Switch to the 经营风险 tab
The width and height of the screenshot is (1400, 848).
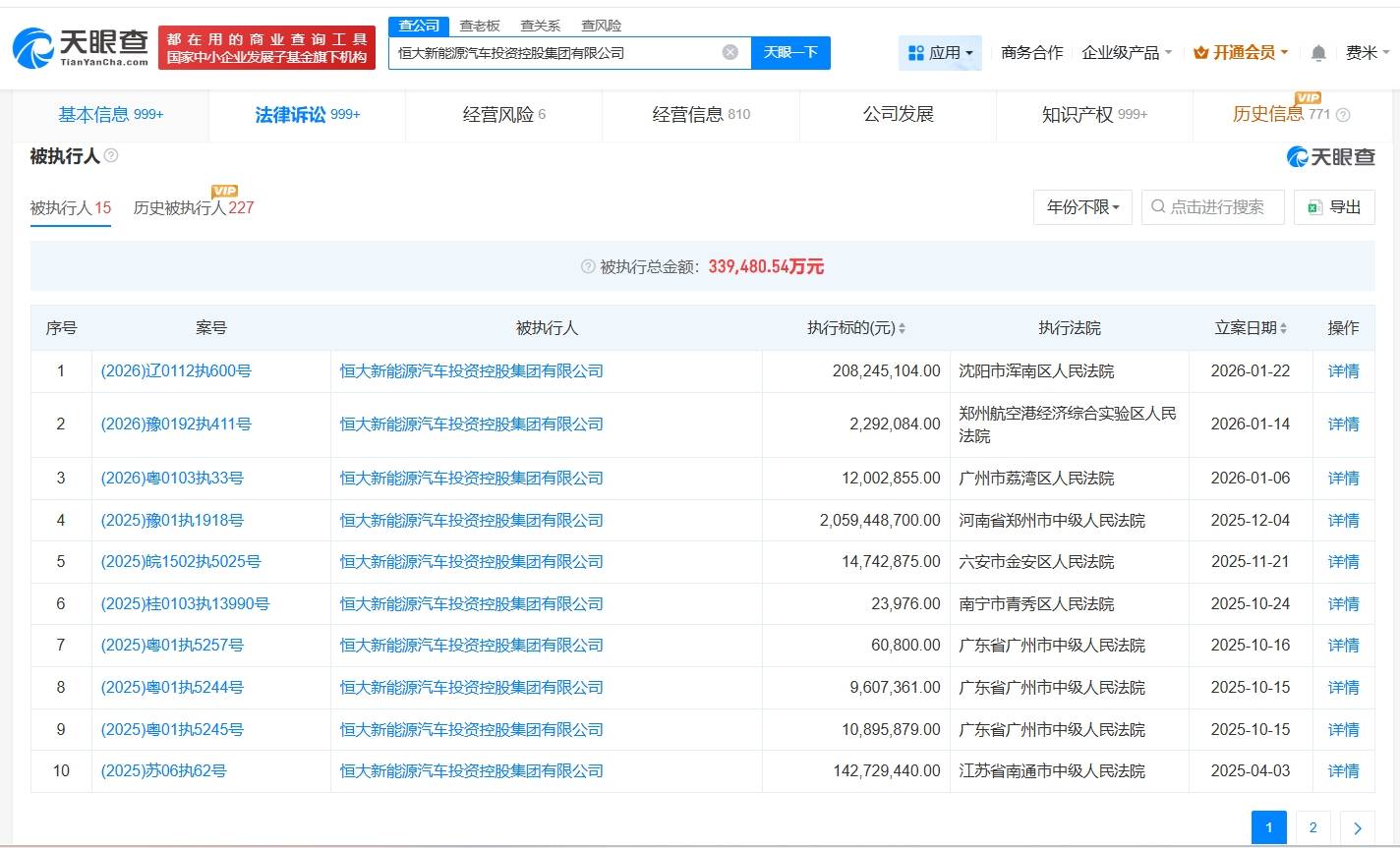click(503, 114)
